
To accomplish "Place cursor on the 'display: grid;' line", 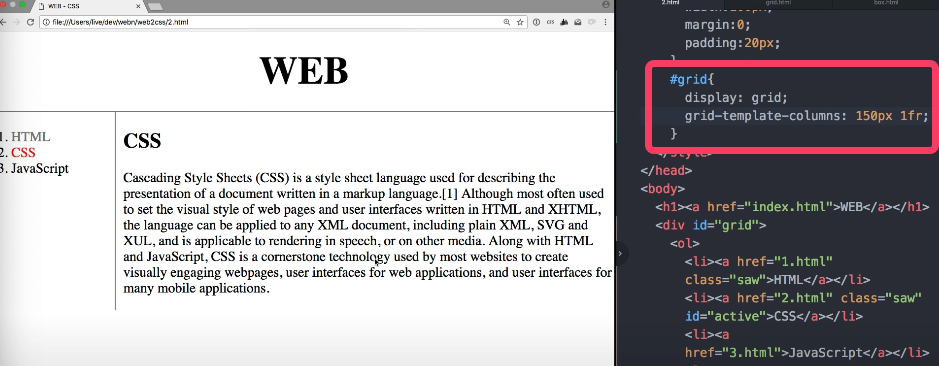I will (x=737, y=98).
